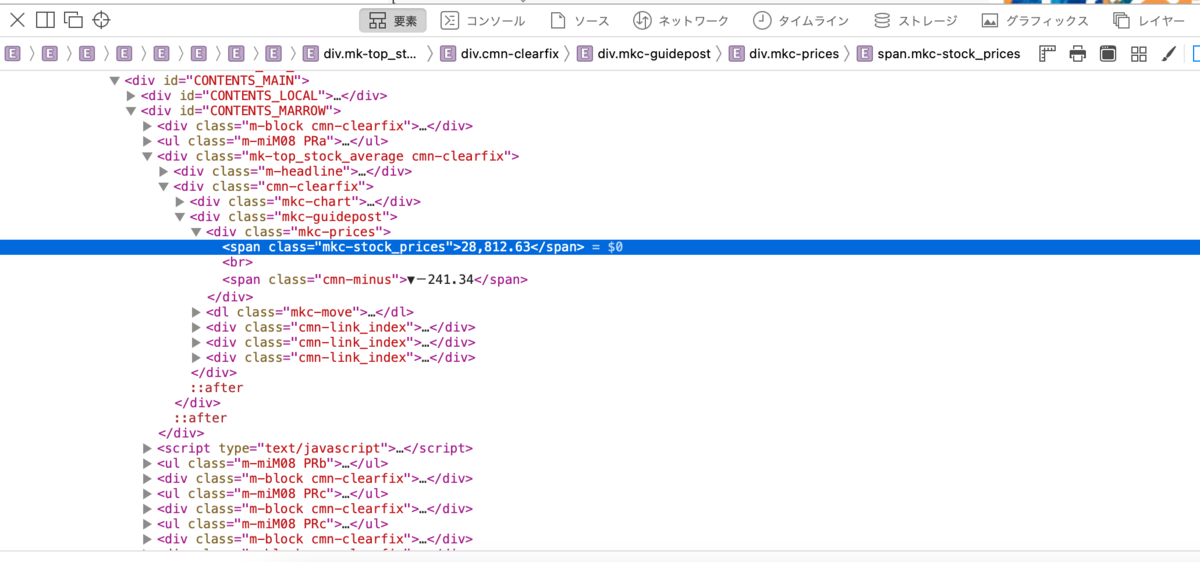Click the ▼−241.34 text value
Screen dimensions: 1200x562
click(x=440, y=279)
